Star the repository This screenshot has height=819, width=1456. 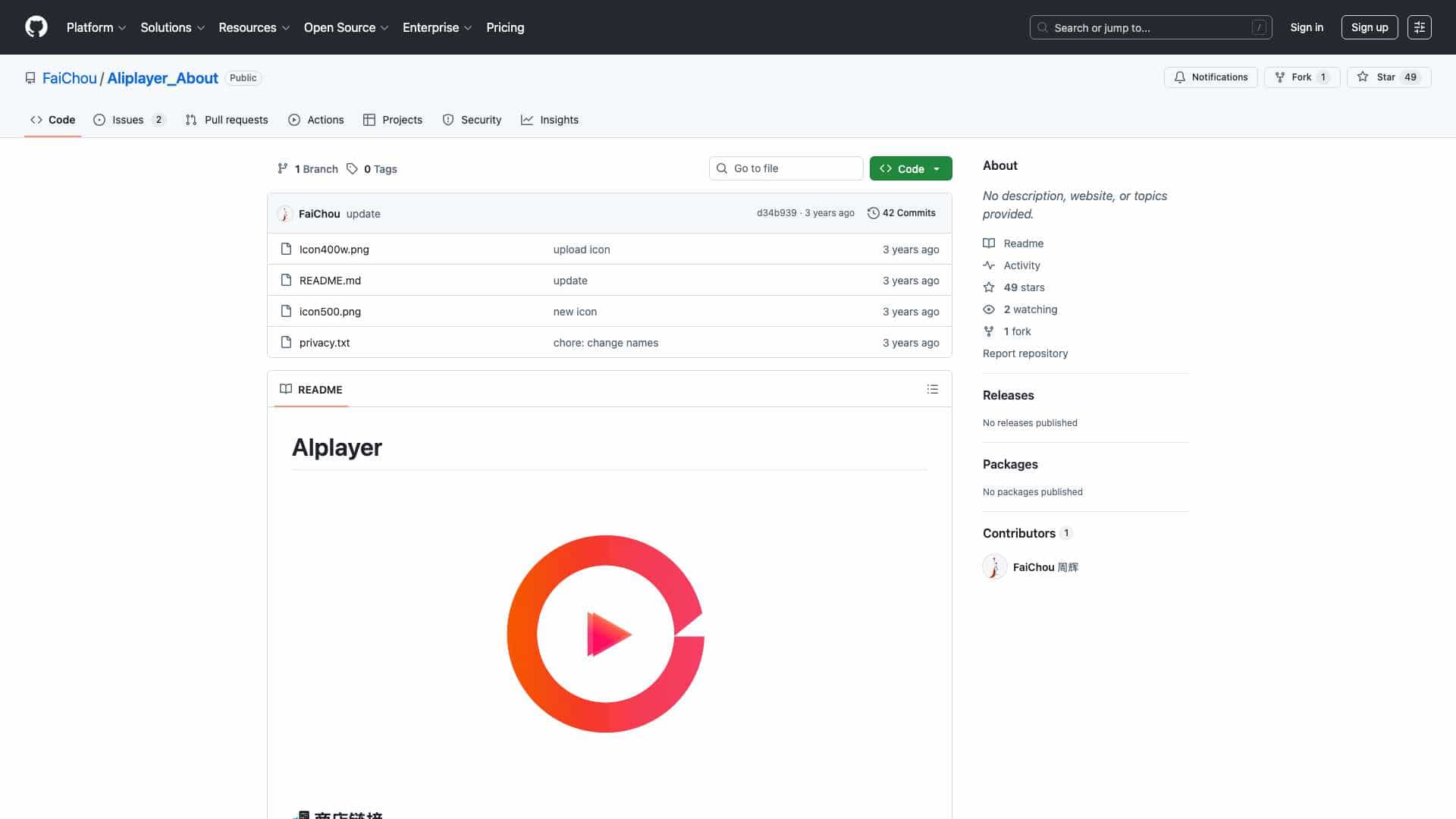(1388, 77)
